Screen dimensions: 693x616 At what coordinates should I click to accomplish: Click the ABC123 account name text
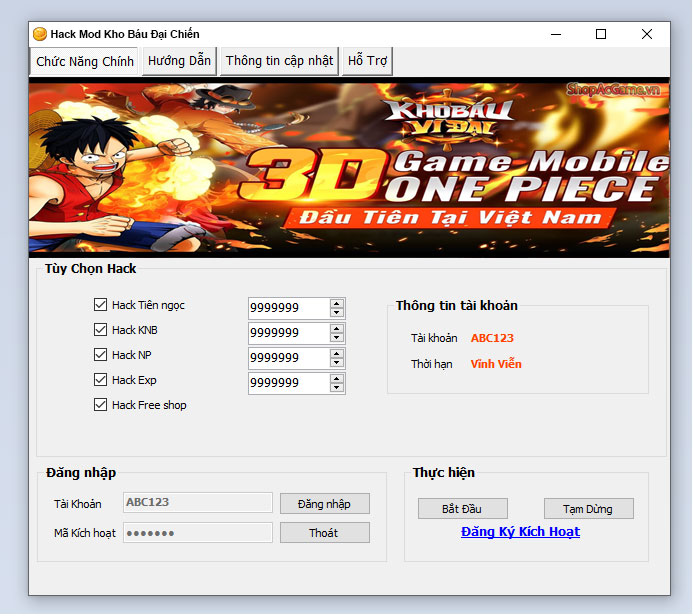tap(492, 338)
